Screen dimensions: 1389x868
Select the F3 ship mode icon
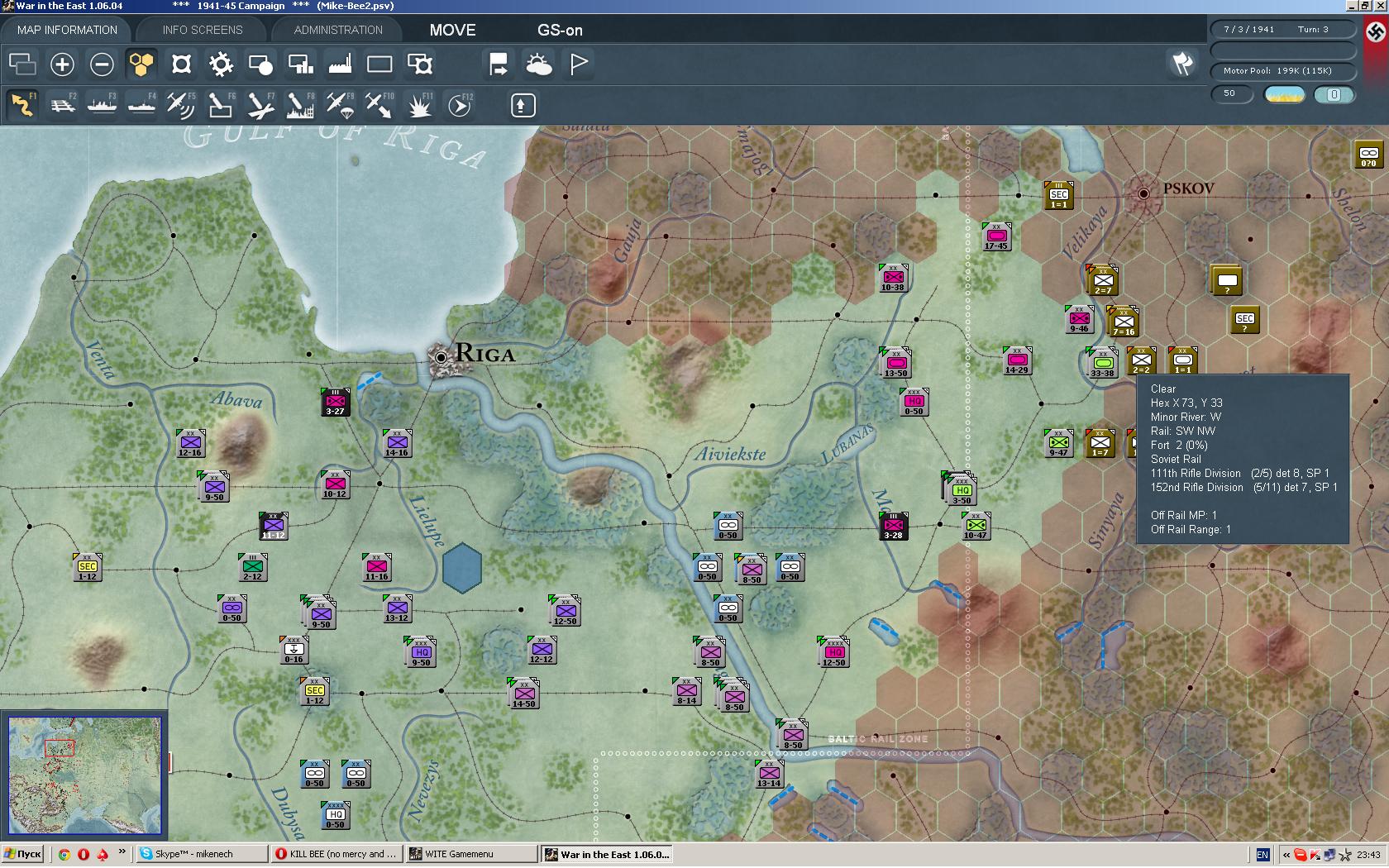click(x=102, y=105)
